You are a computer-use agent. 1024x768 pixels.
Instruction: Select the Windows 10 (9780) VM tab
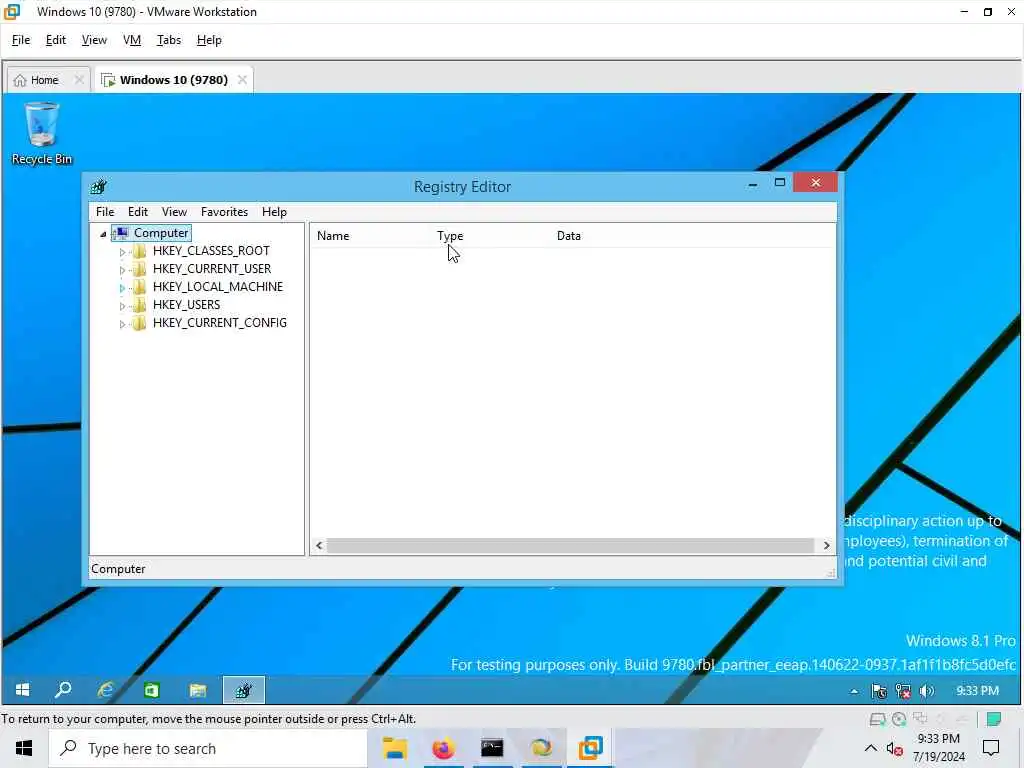click(174, 80)
